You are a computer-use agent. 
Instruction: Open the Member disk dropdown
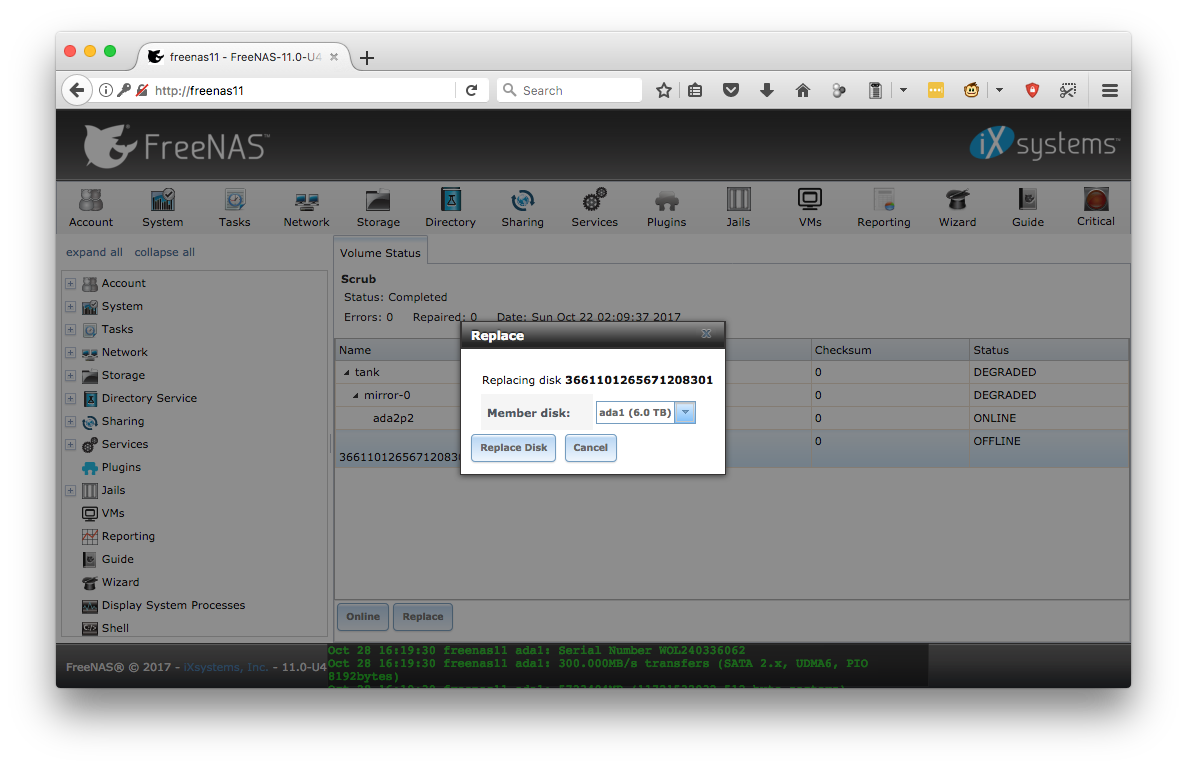[x=684, y=412]
